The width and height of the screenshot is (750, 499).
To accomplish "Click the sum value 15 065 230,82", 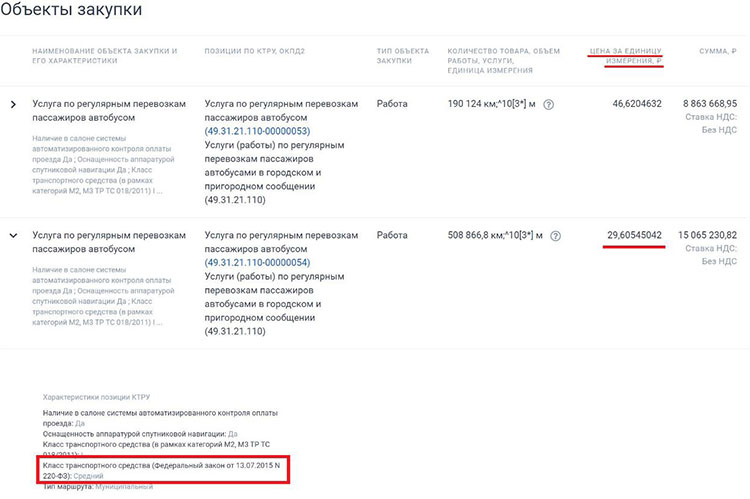I will pyautogui.click(x=707, y=235).
